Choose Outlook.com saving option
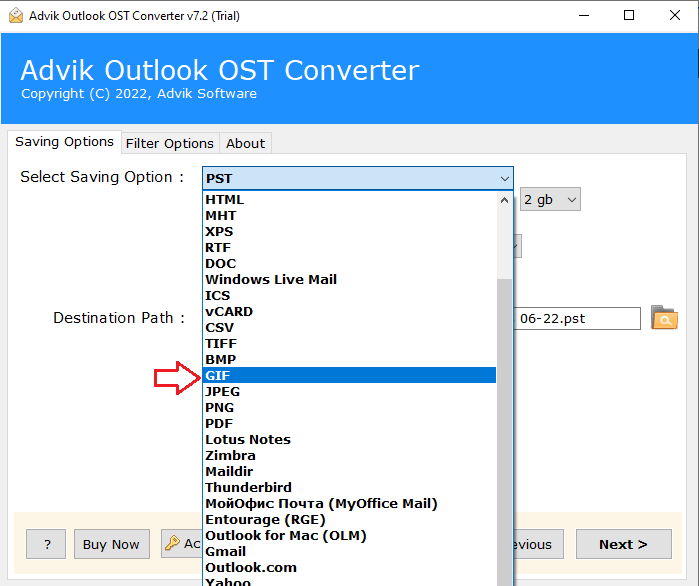Viewport: 699px width, 586px height. (x=350, y=568)
